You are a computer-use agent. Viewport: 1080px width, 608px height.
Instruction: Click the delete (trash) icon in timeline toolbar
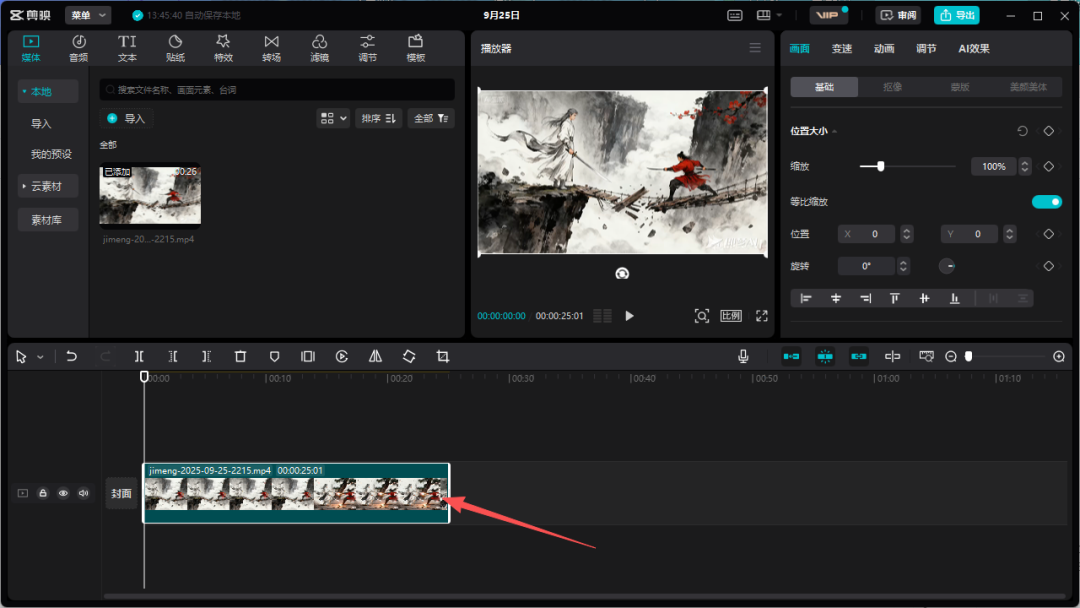240,356
